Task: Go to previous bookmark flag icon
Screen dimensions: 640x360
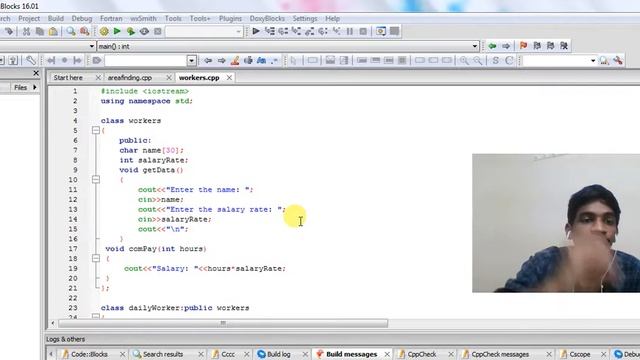Action: (537, 46)
